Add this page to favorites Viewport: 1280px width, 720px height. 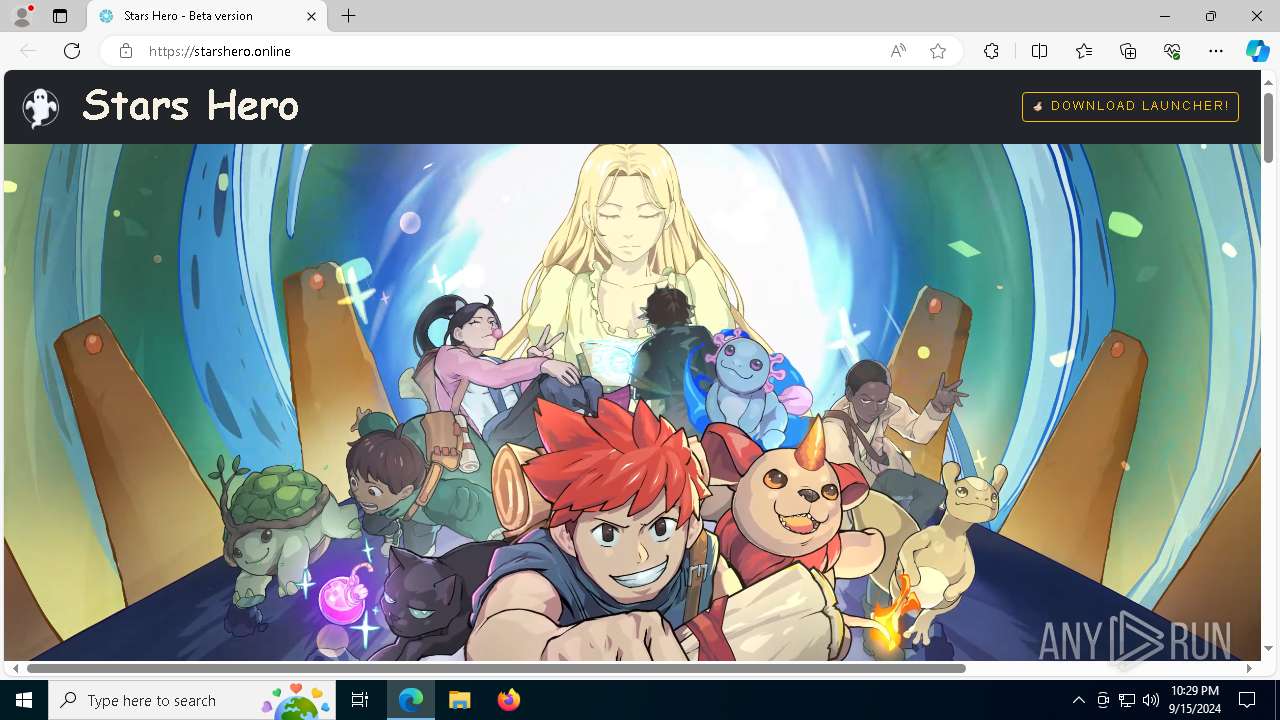[938, 51]
